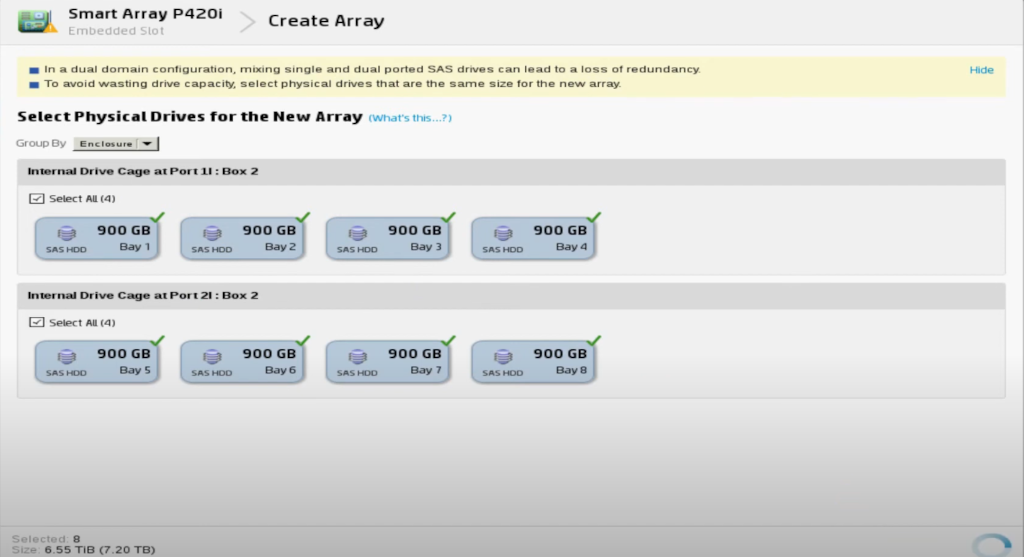Click the blue bullet beside drive capacity warning
The image size is (1024, 557).
[x=34, y=84]
